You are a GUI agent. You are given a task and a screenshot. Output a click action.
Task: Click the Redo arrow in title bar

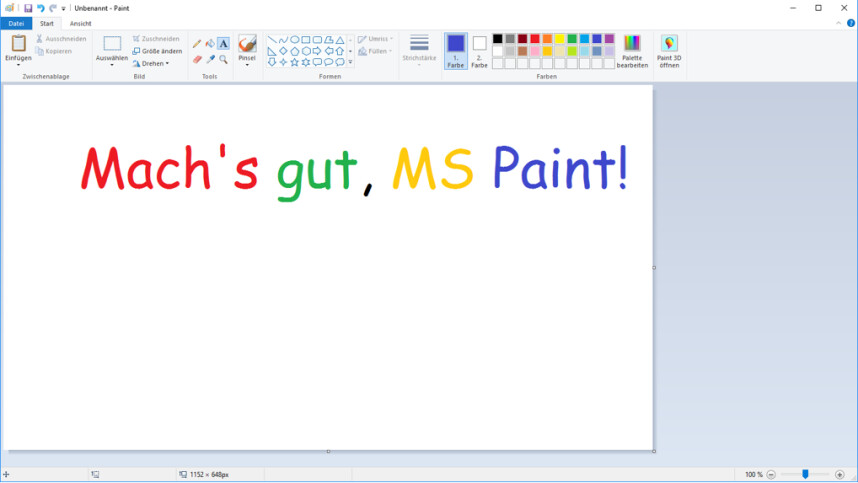(53, 8)
